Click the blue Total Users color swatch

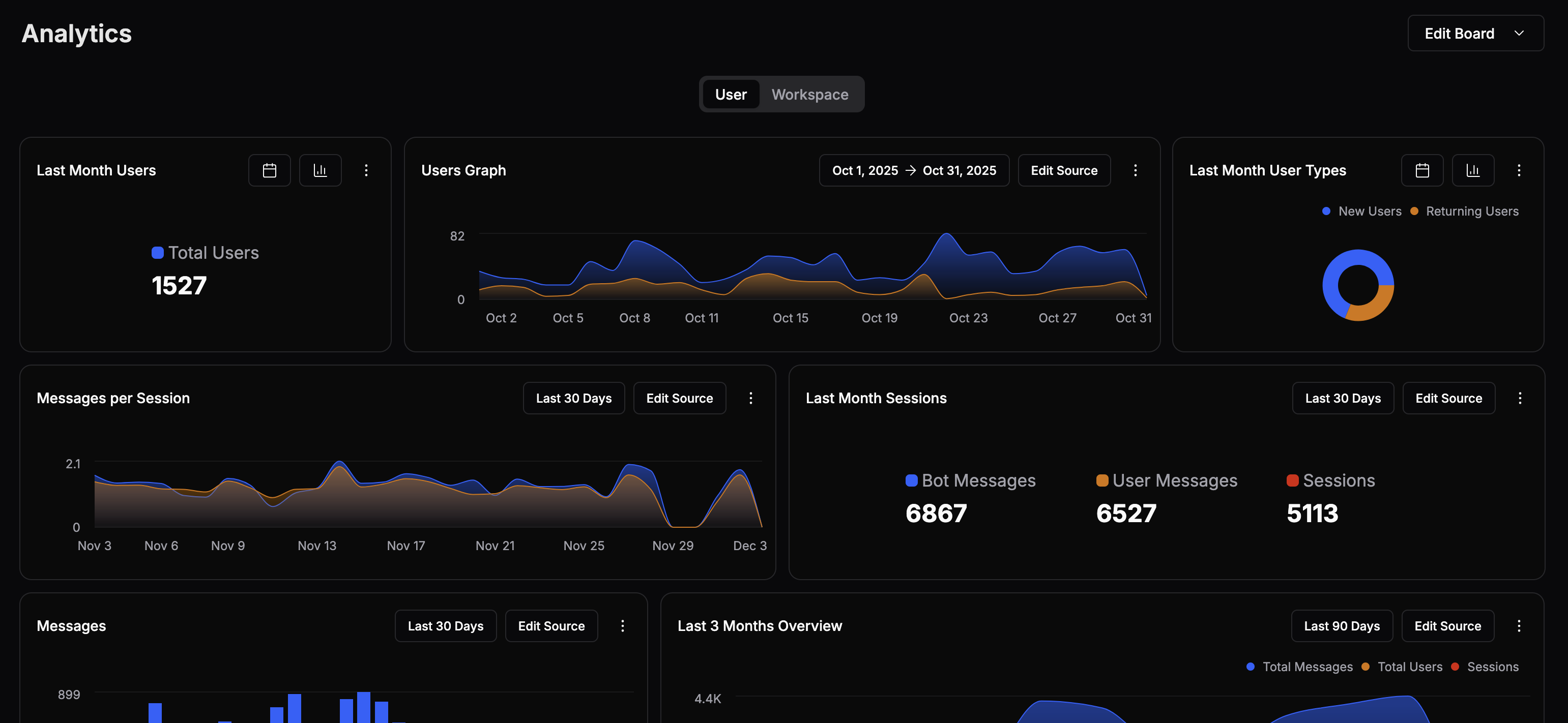point(158,252)
